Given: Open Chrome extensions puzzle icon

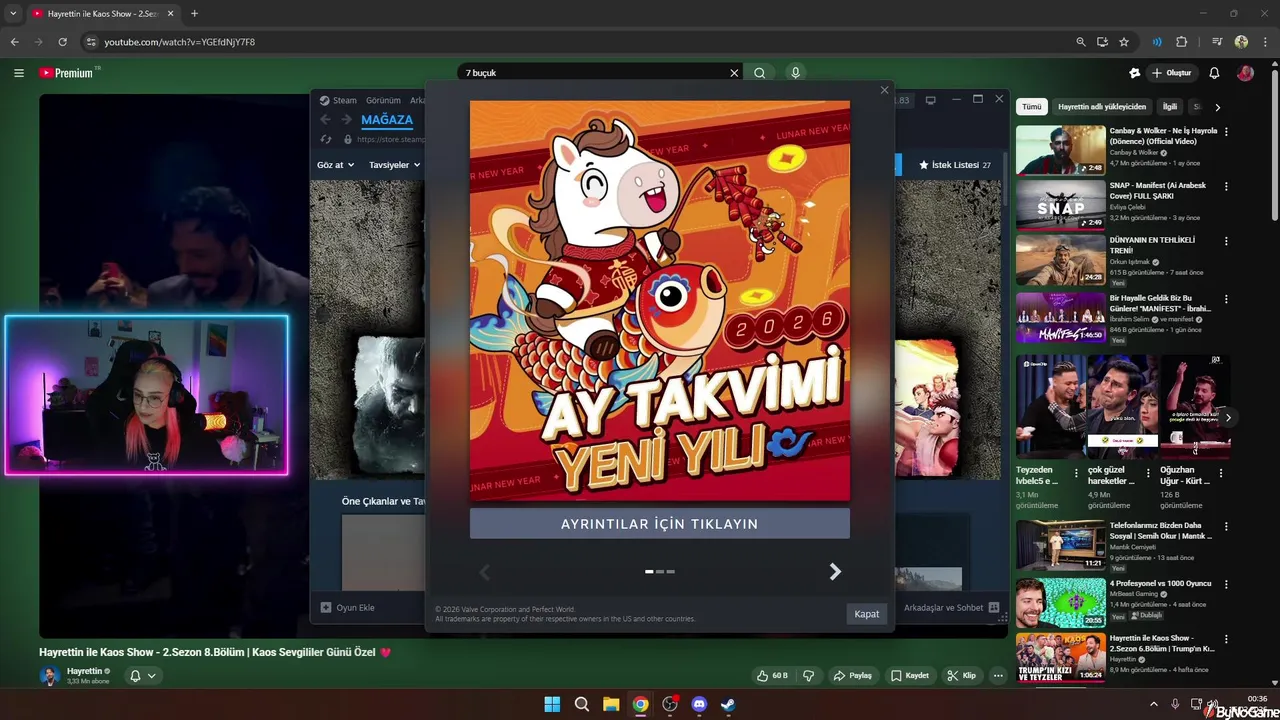Looking at the screenshot, I should coord(1181,42).
